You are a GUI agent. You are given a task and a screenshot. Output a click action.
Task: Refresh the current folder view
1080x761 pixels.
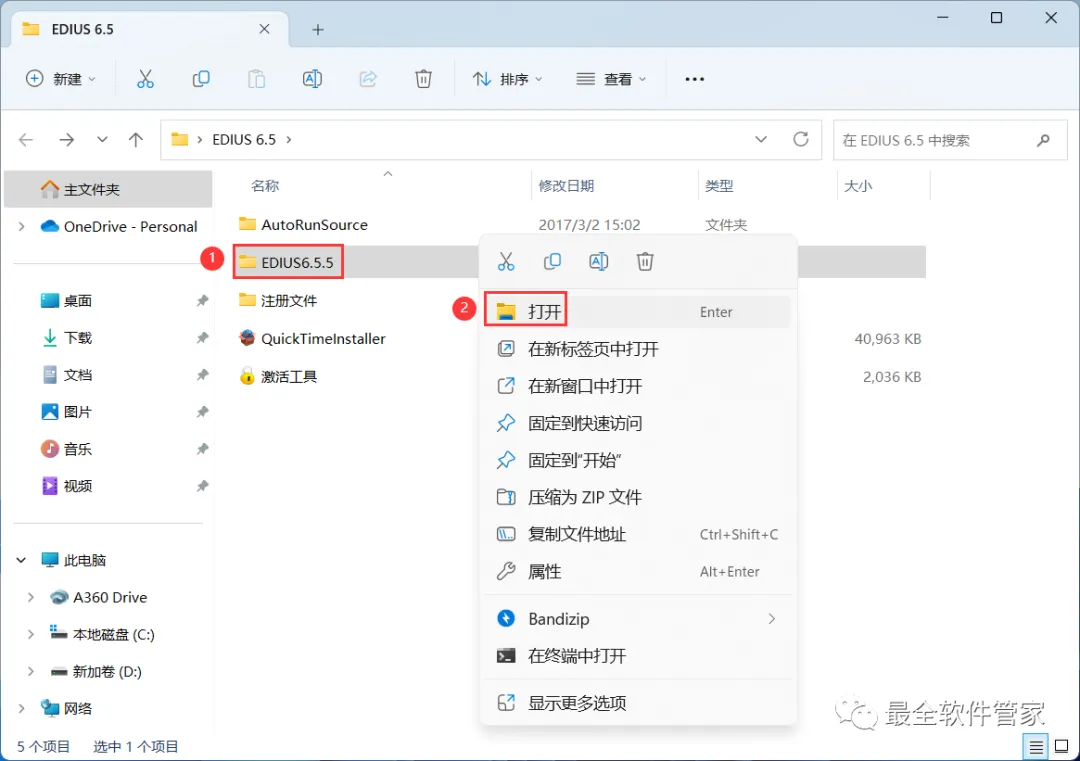[x=800, y=140]
